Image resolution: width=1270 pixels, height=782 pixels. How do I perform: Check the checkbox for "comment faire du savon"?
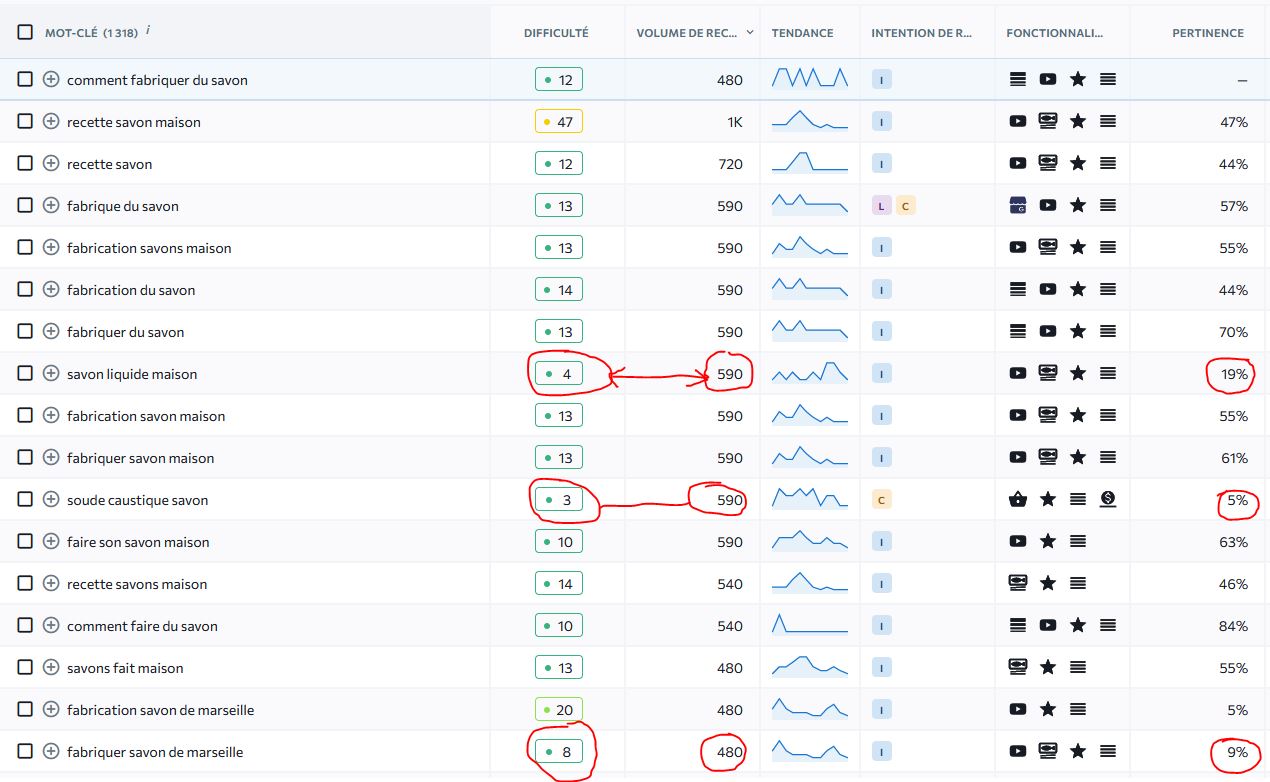[25, 625]
